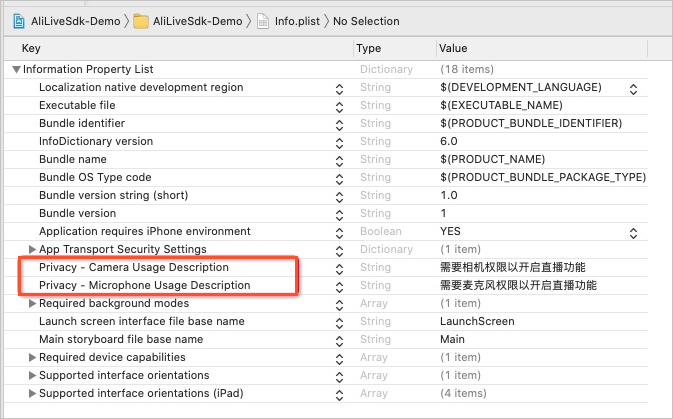Open key stepper for Camera Usage Description
The height and width of the screenshot is (419, 673).
(340, 269)
